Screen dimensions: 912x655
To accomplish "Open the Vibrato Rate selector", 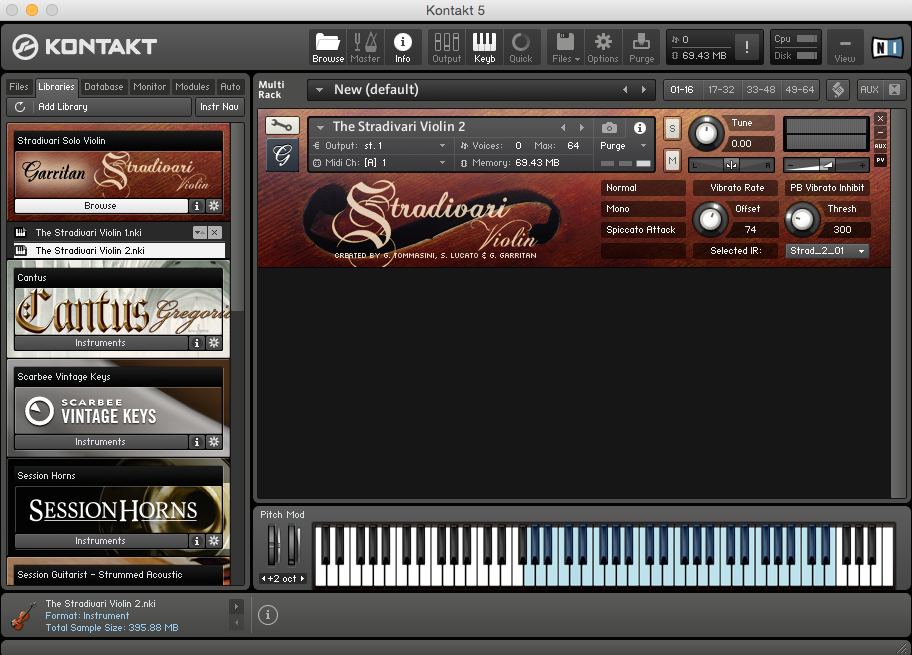I will coord(737,188).
